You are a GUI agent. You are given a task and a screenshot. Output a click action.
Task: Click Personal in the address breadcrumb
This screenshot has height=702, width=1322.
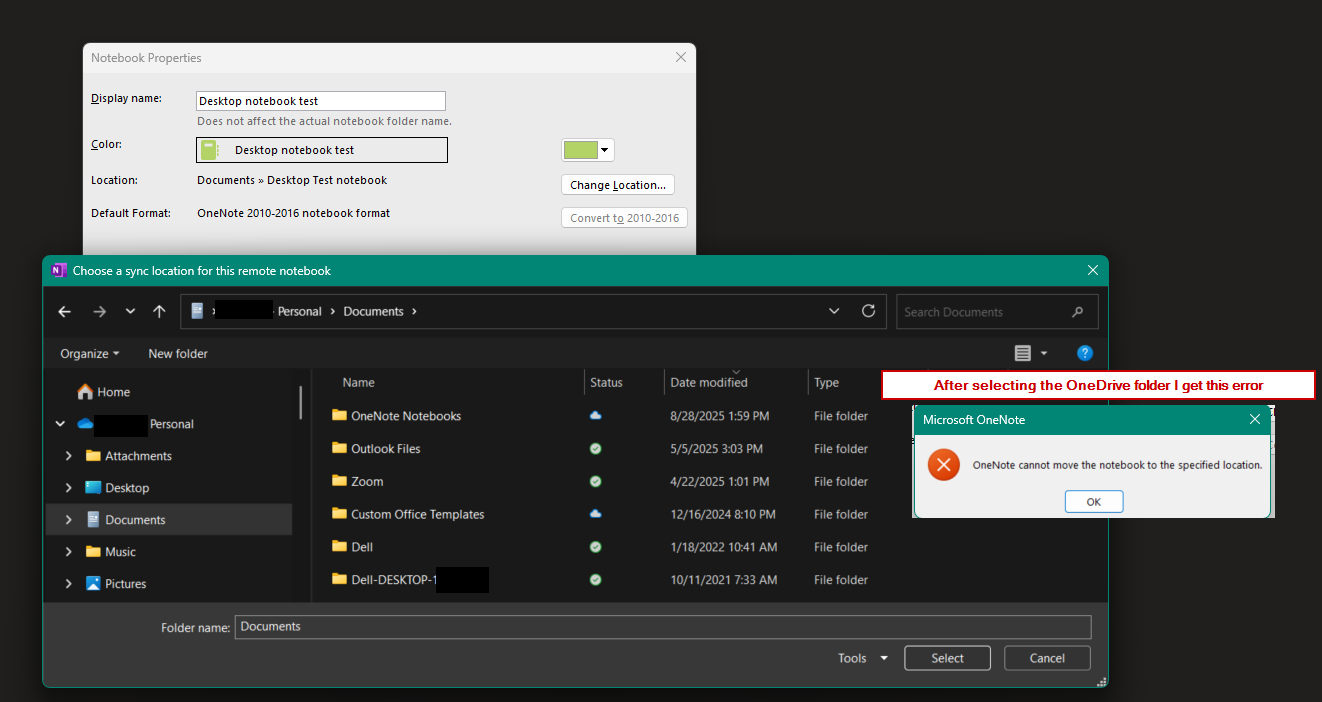300,312
